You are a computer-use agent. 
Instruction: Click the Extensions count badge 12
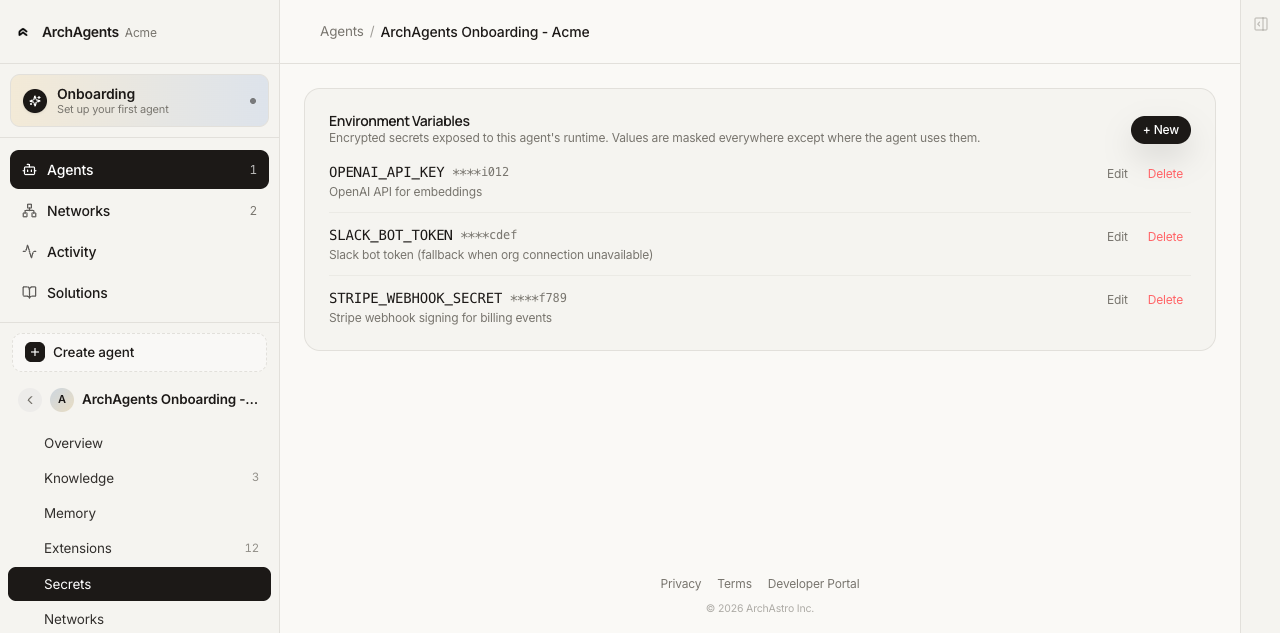252,548
